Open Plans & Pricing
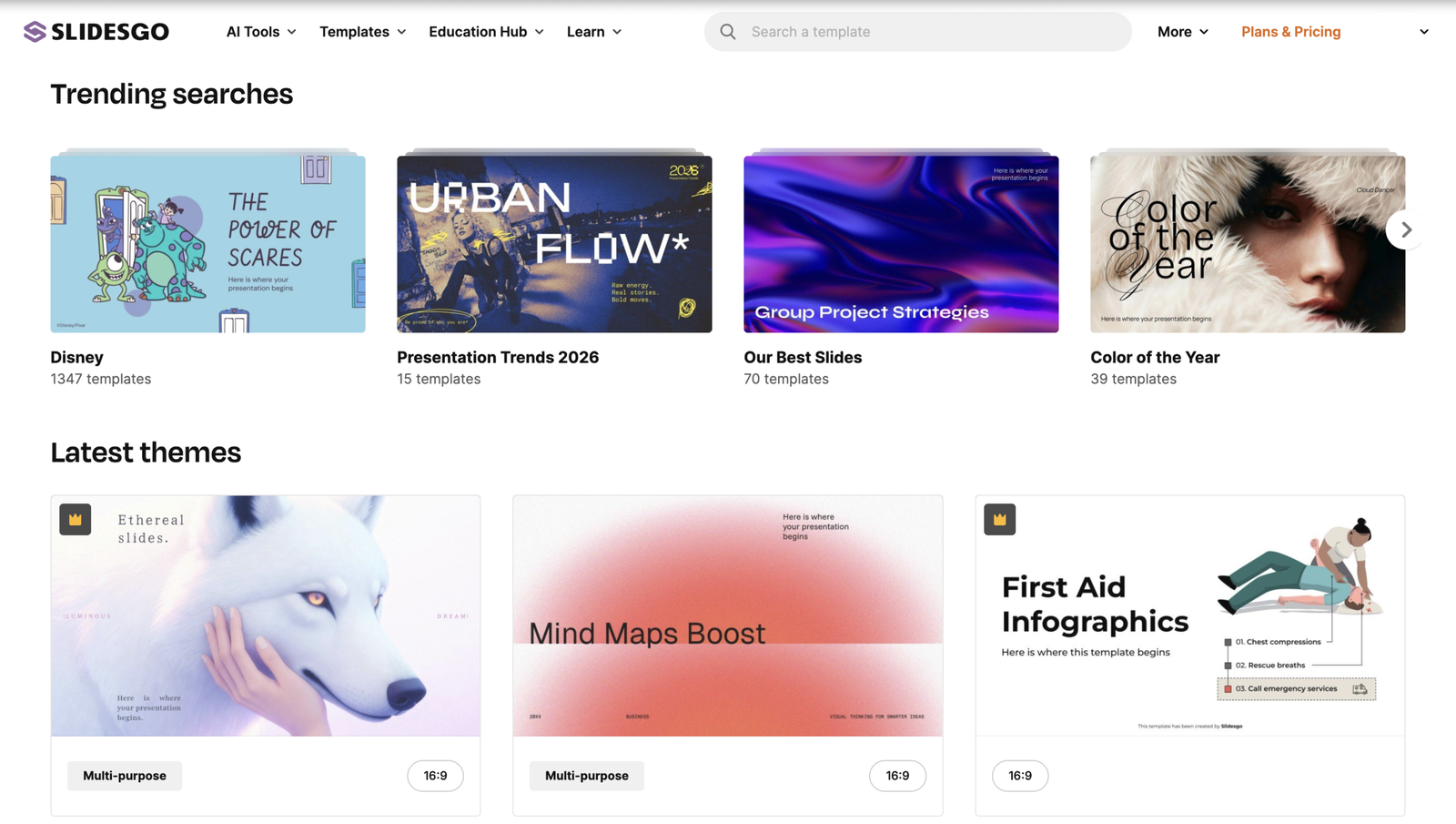The height and width of the screenshot is (824, 1456). pos(1289,31)
